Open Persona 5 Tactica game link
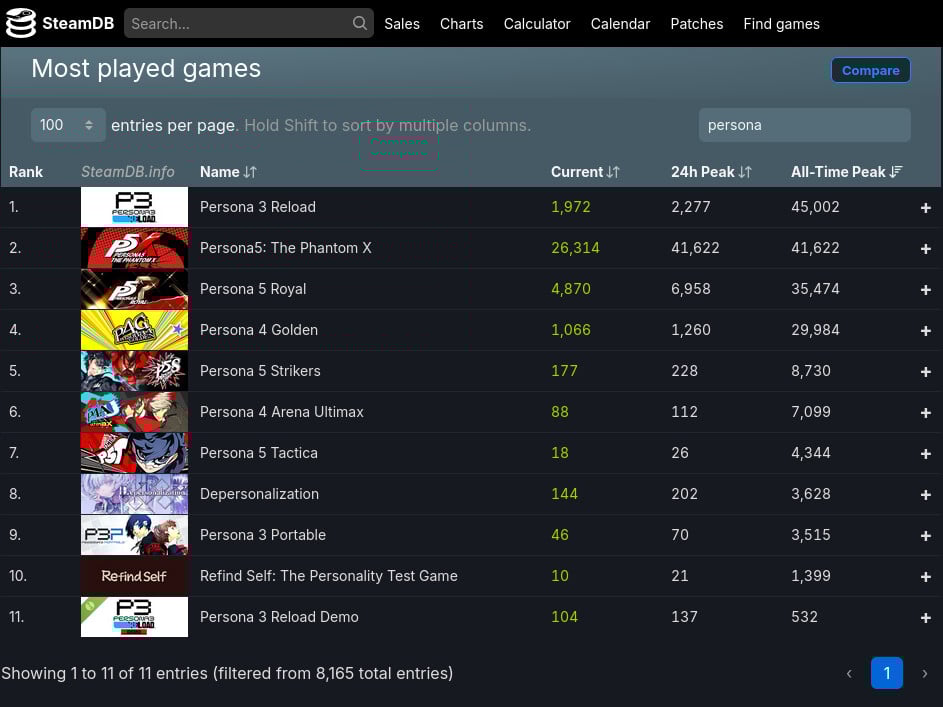Viewport: 943px width, 707px height. [x=259, y=453]
